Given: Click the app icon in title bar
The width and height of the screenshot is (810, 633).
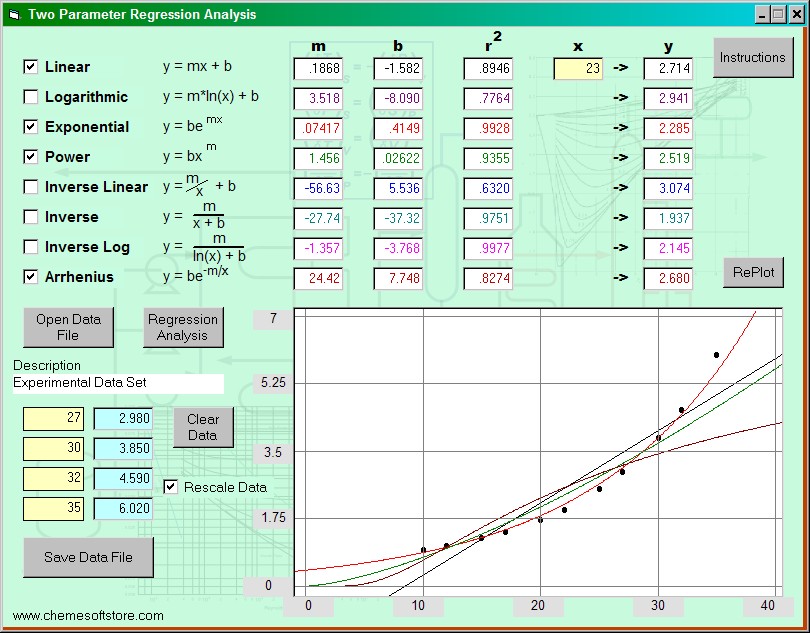Looking at the screenshot, I should click(13, 14).
